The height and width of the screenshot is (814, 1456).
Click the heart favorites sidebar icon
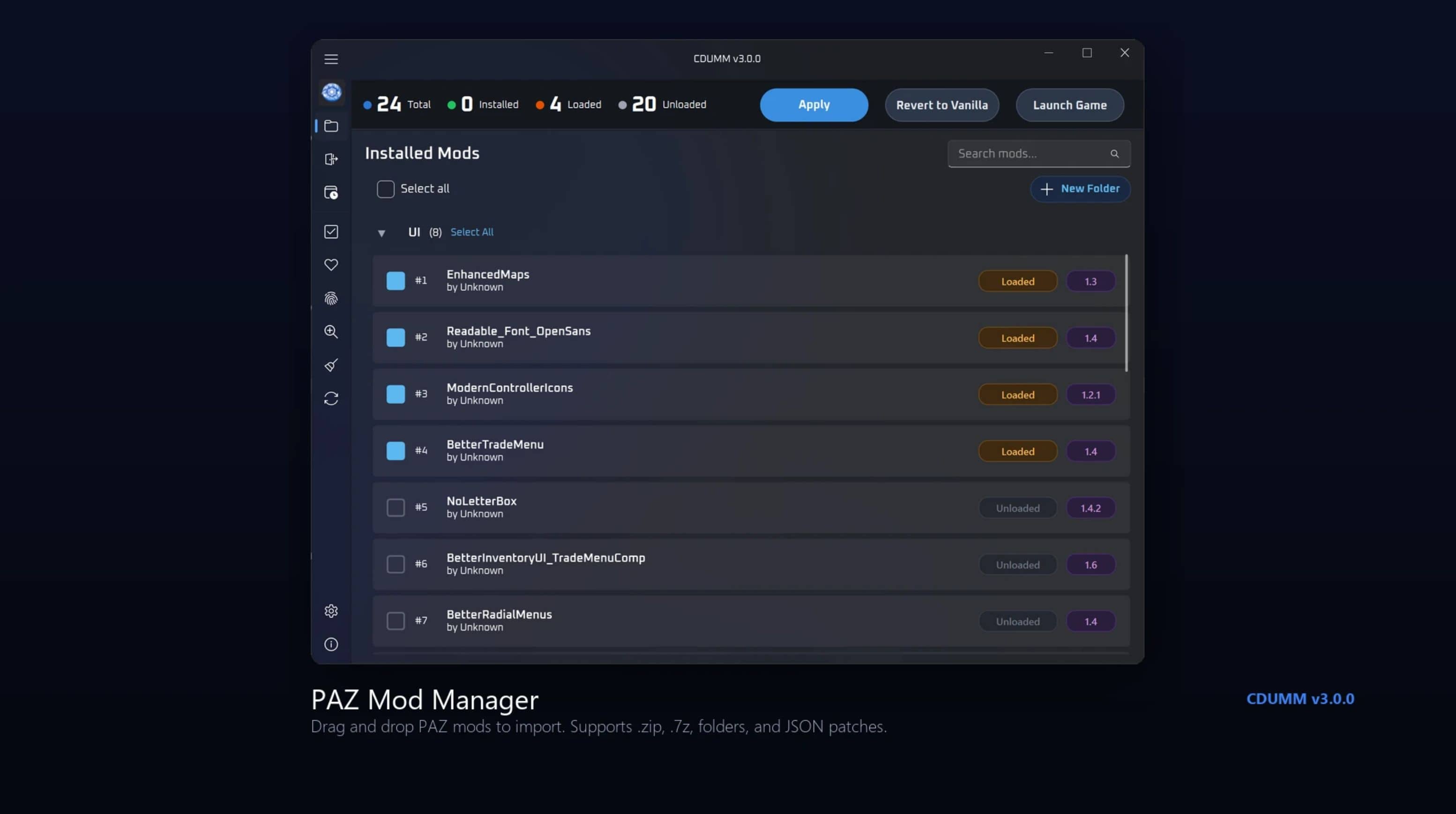pyautogui.click(x=331, y=265)
